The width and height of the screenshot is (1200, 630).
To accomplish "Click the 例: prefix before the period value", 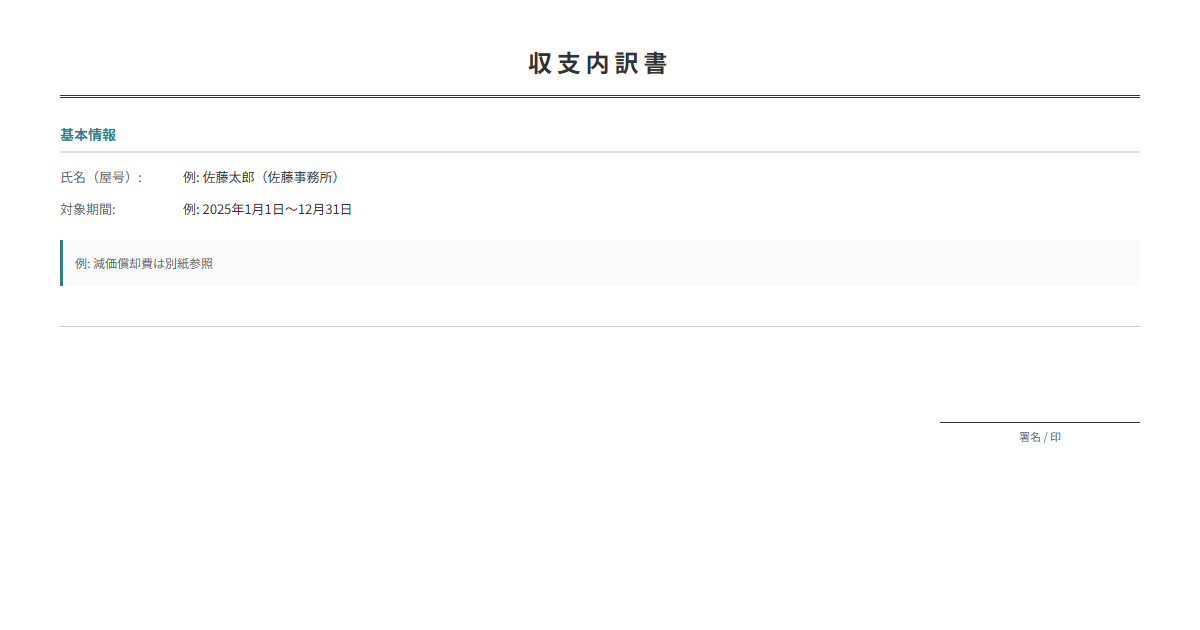I will [x=191, y=210].
